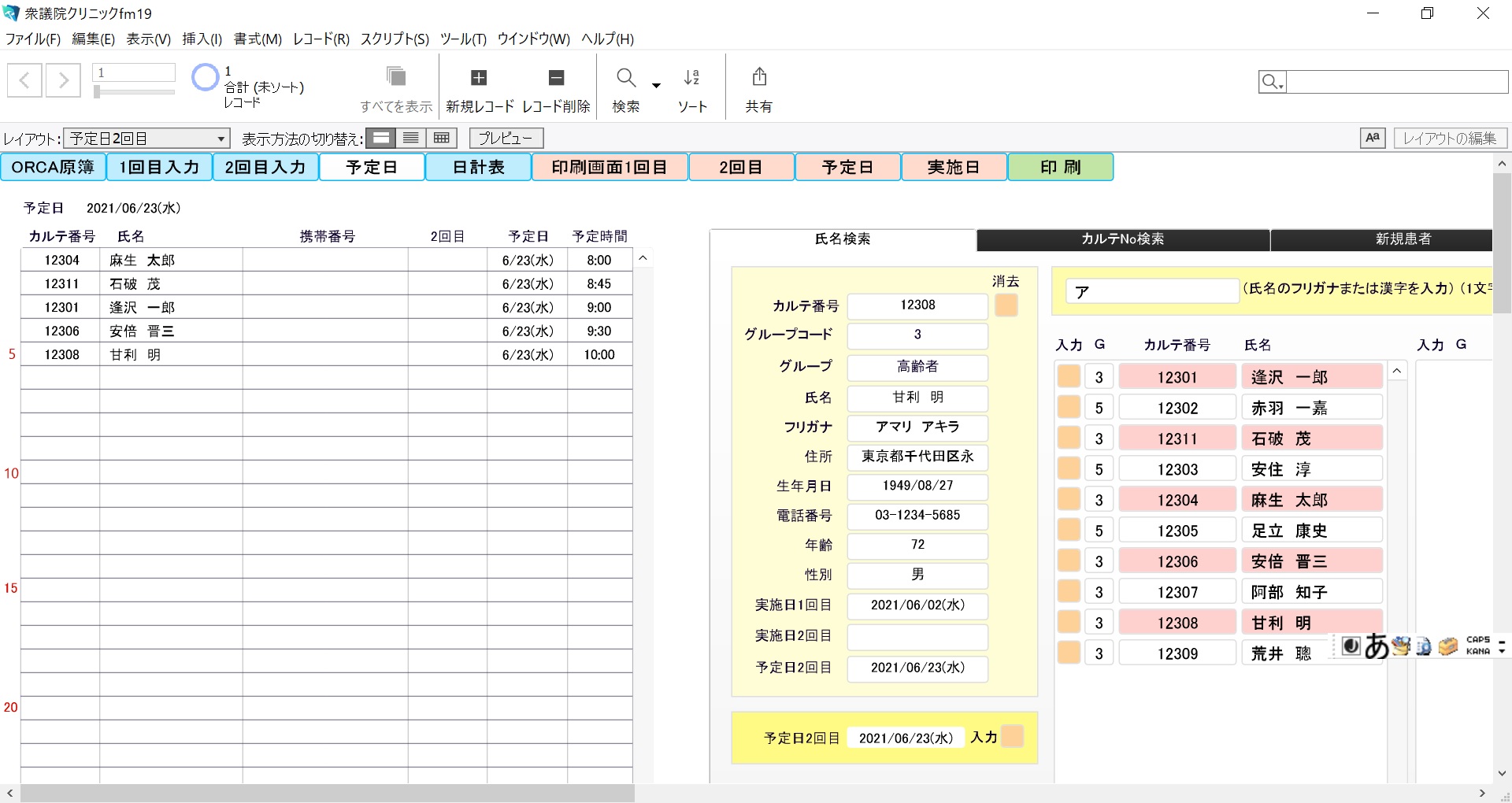This screenshot has width=1512, height=803.
Task: Click the found set pie circle icon
Action: 205,77
